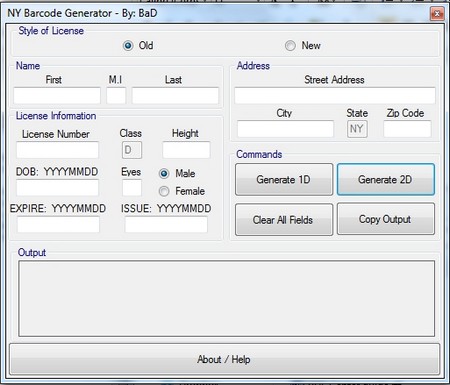Click the 'EXPIRE: YYYYMMDD' label
The height and width of the screenshot is (385, 450).
click(58, 208)
